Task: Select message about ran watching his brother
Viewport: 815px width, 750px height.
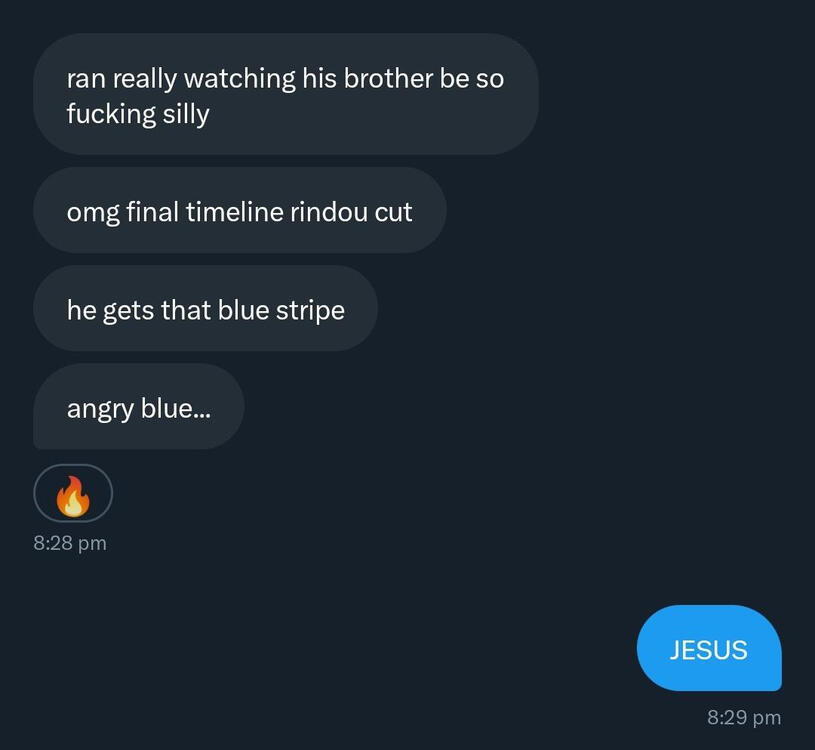Action: pyautogui.click(x=286, y=94)
